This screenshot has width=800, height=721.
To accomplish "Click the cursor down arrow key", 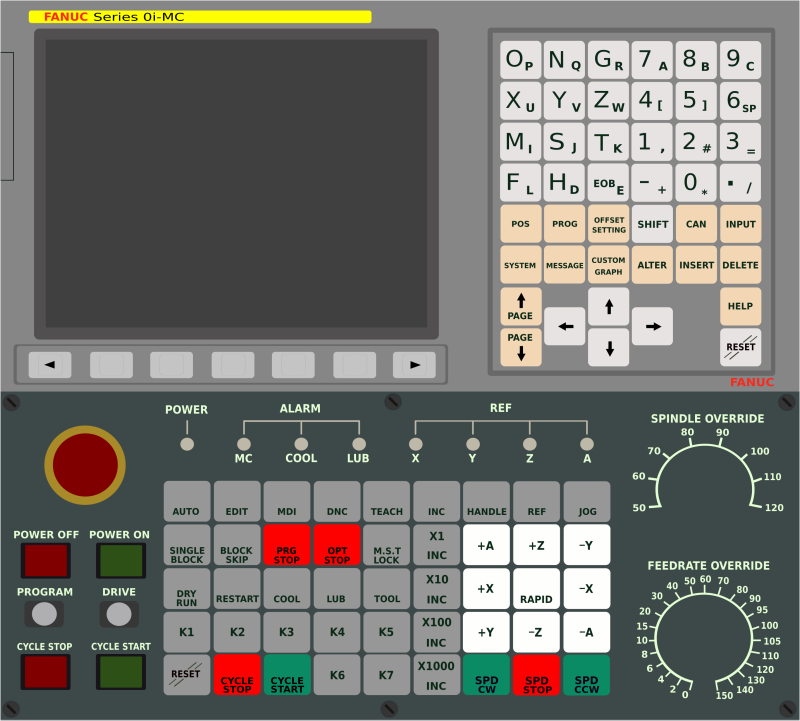I will pos(609,347).
